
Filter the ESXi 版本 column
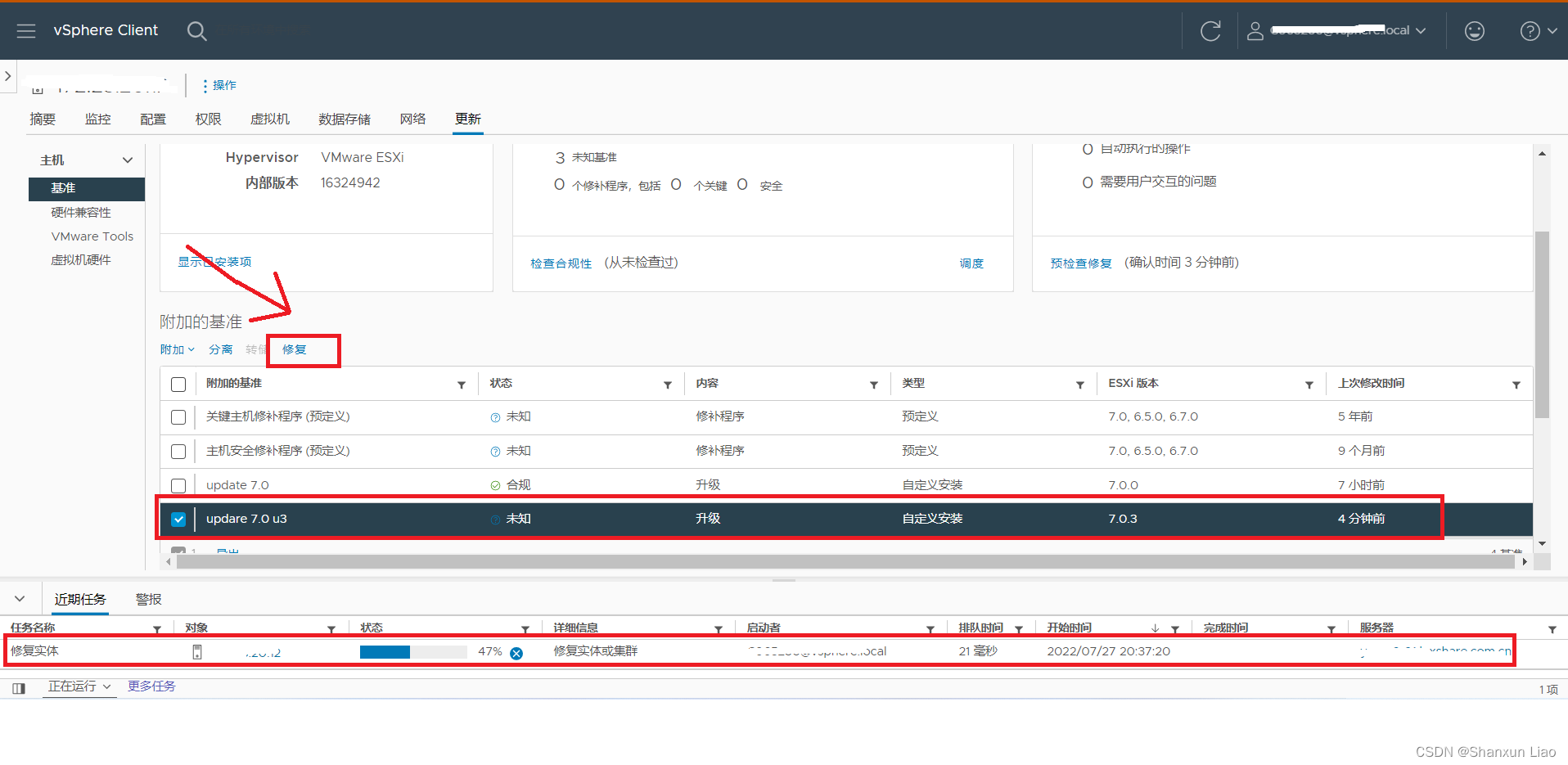1309,385
